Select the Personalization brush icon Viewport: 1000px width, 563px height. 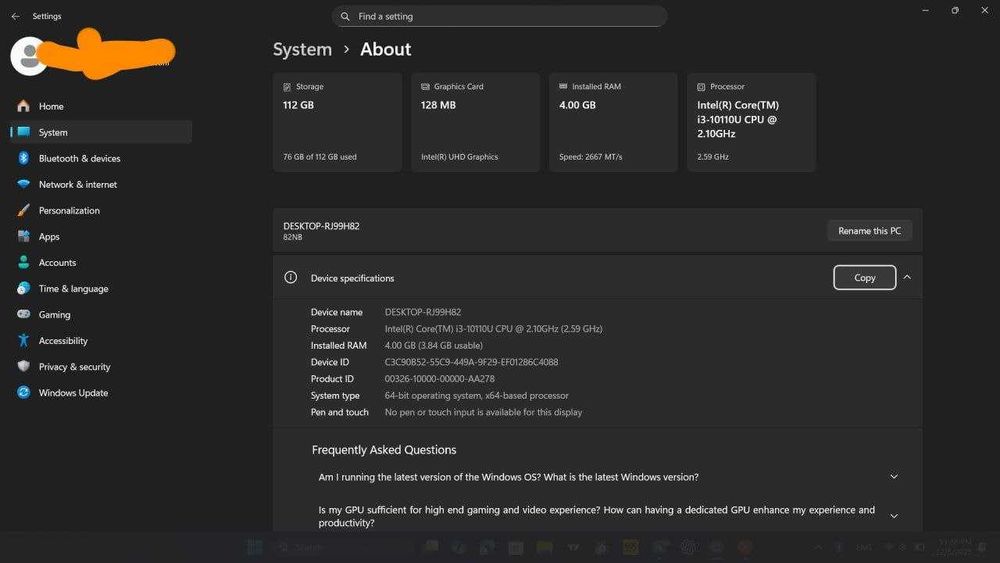click(x=23, y=210)
